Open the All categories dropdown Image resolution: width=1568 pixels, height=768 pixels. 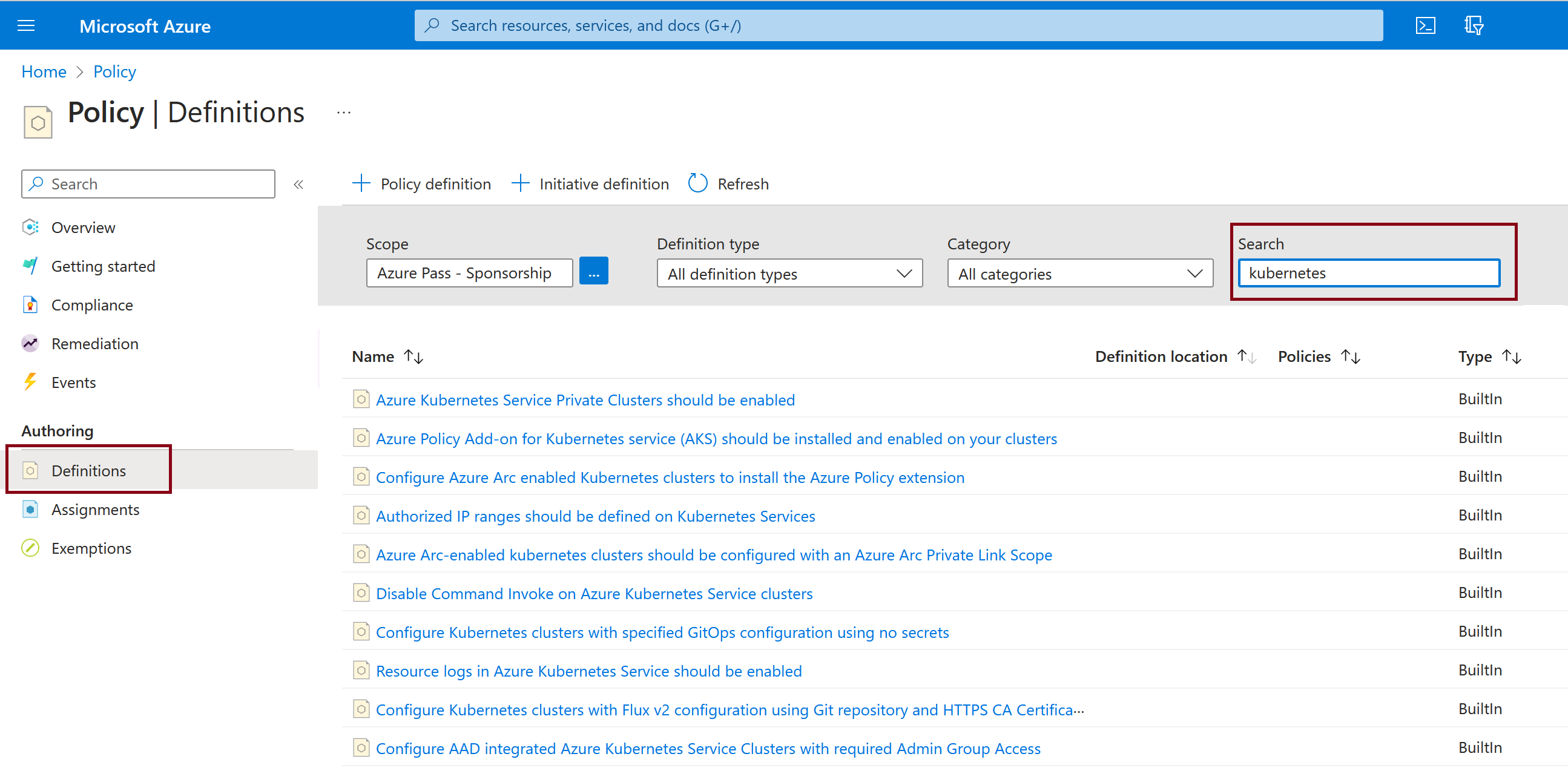1080,273
